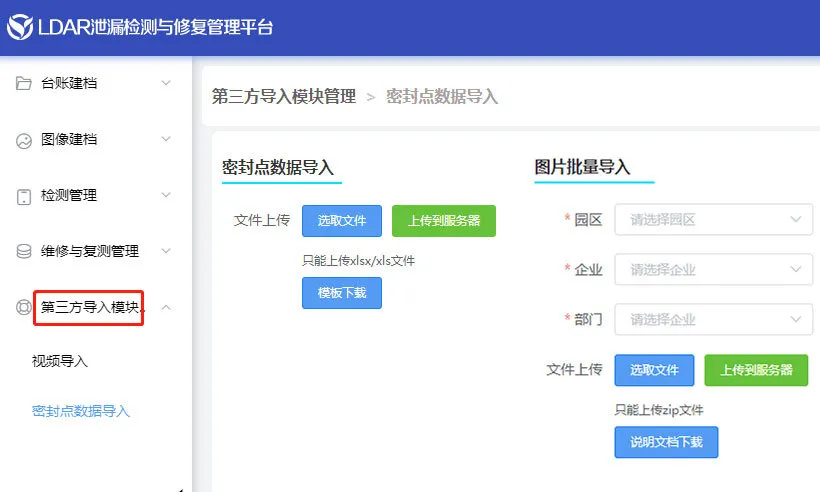
Task: Click 选取文件 under 密封点数据导入
Action: click(x=342, y=221)
